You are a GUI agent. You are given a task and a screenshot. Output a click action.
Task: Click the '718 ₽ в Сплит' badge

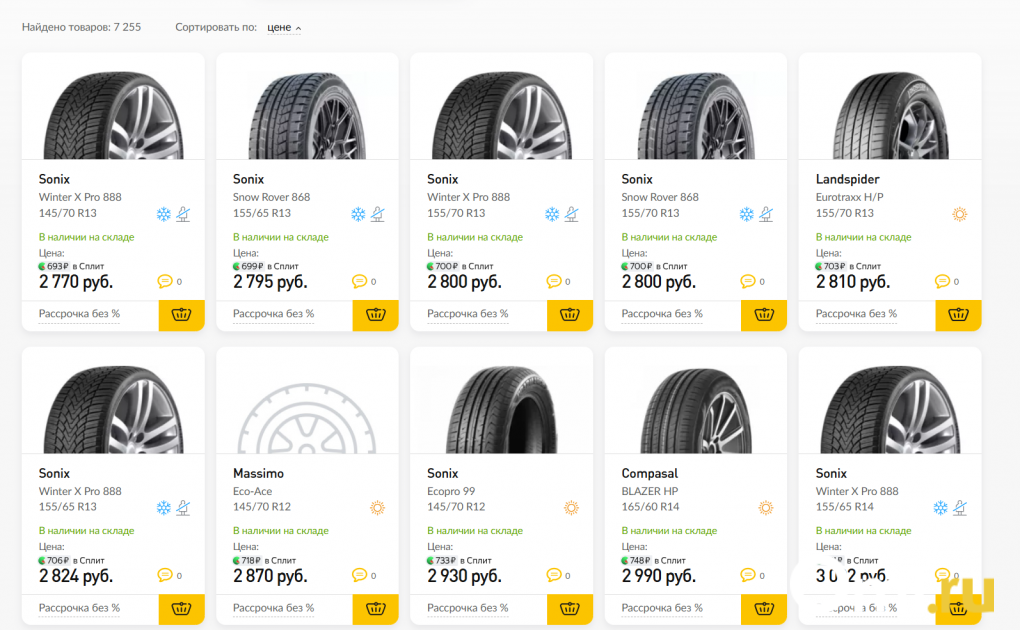(264, 560)
